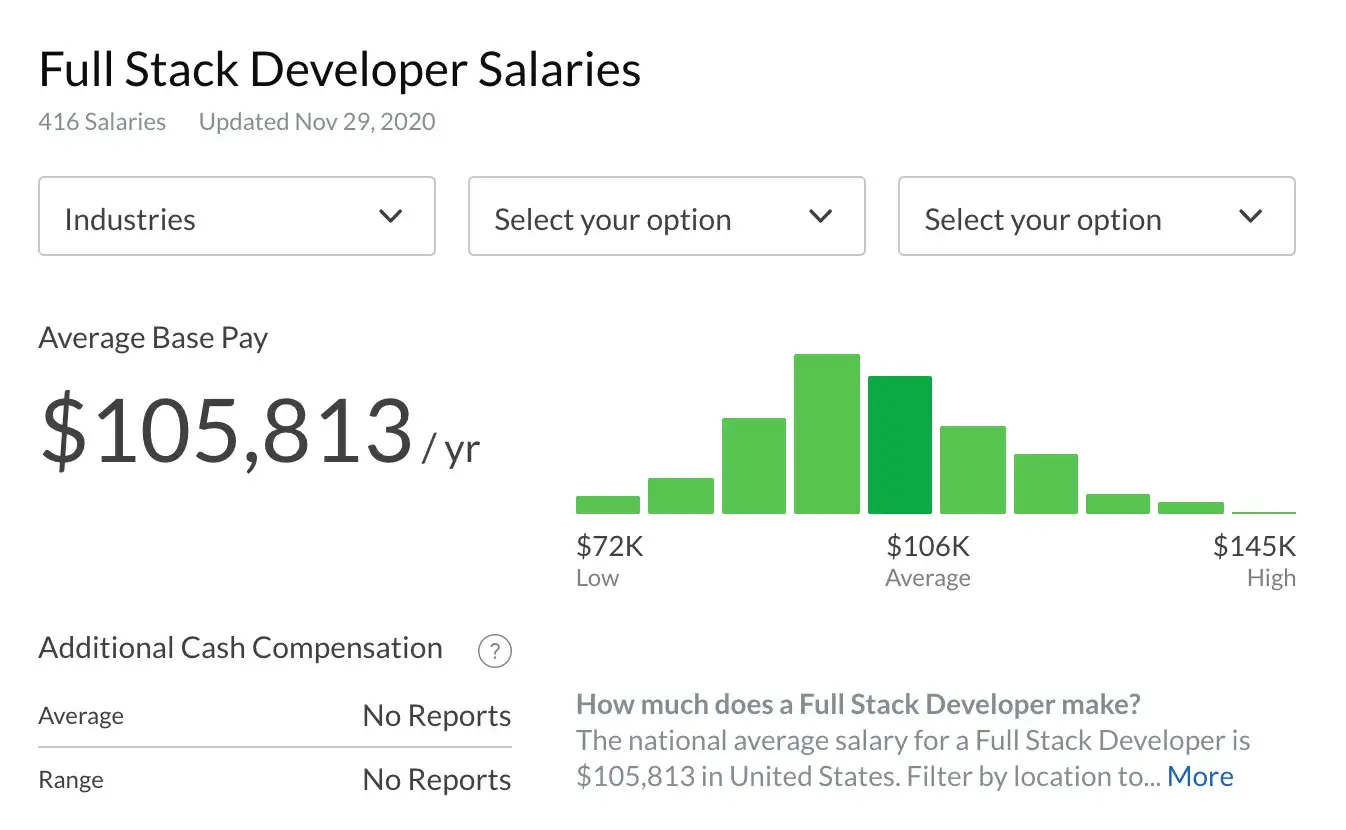The image size is (1346, 830).
Task: Click the Additional Cash Compensation help icon
Action: coord(495,652)
